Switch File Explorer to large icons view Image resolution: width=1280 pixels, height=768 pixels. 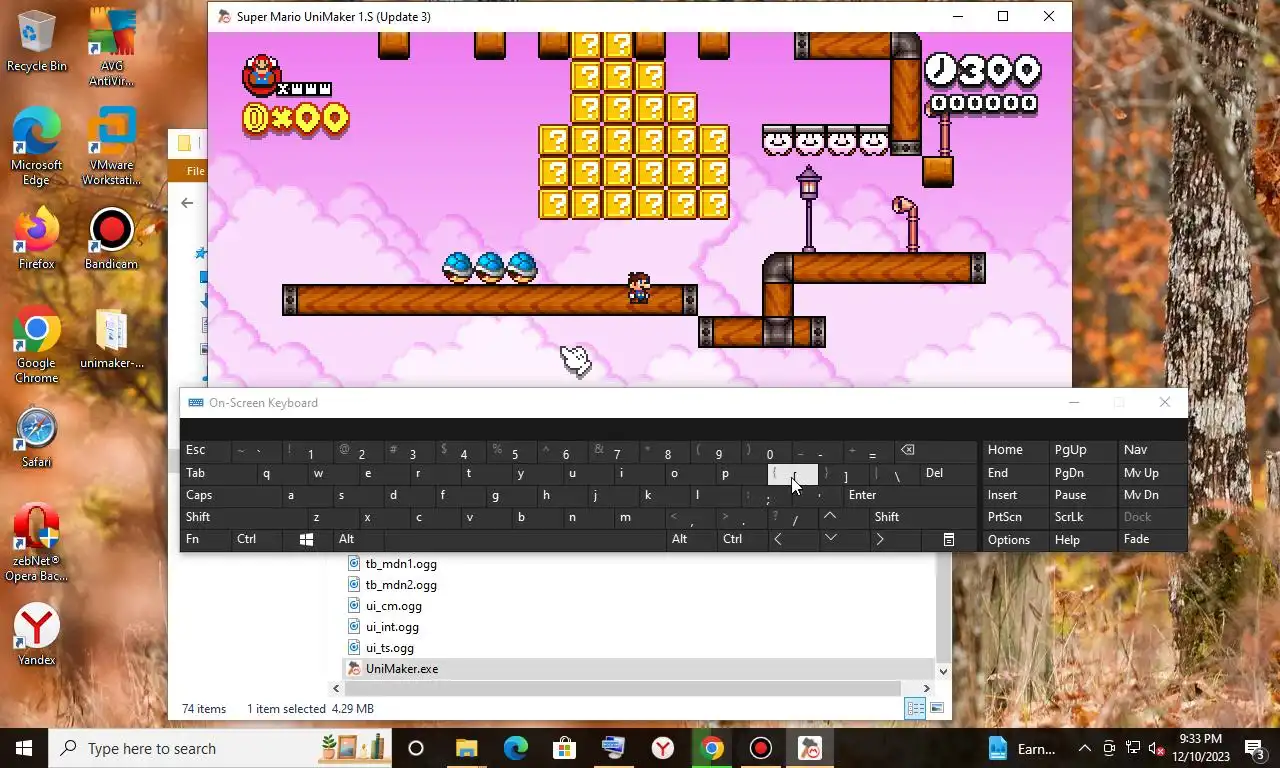pyautogui.click(x=937, y=709)
